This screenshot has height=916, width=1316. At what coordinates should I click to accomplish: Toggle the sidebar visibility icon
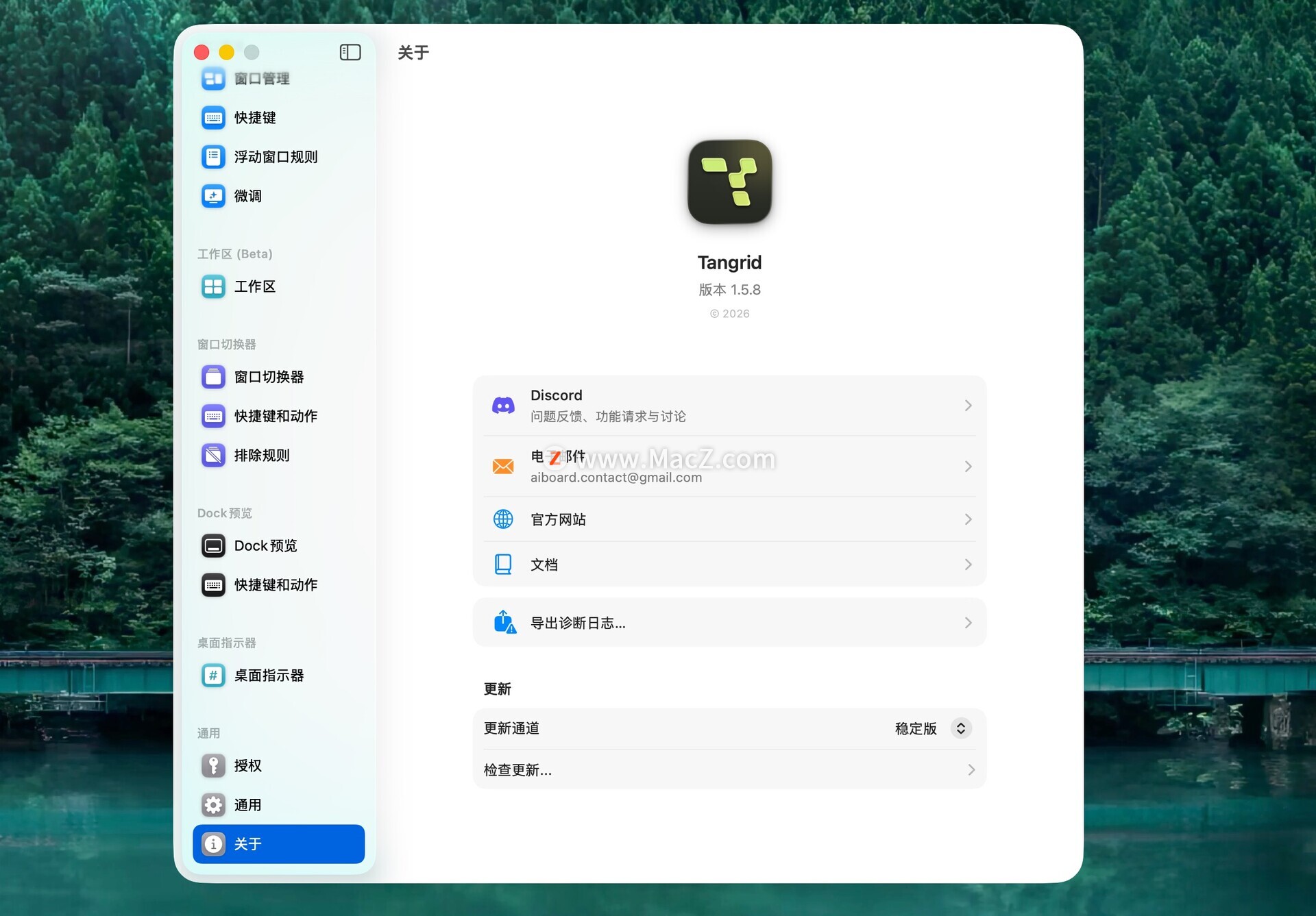(350, 52)
